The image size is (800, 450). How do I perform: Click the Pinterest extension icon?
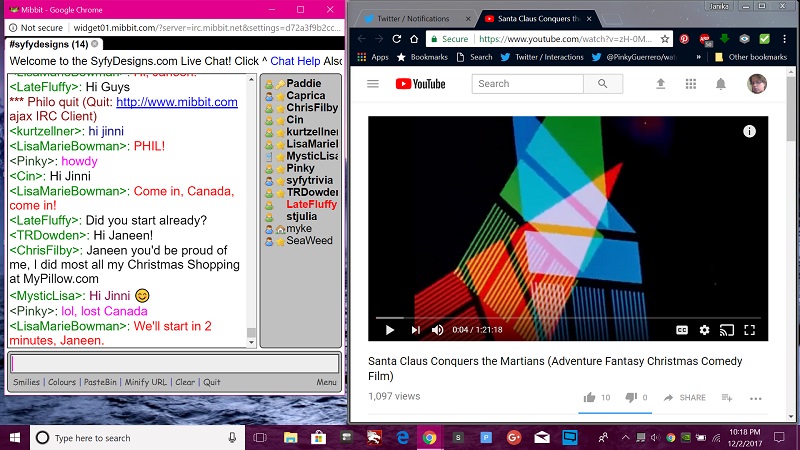click(684, 39)
